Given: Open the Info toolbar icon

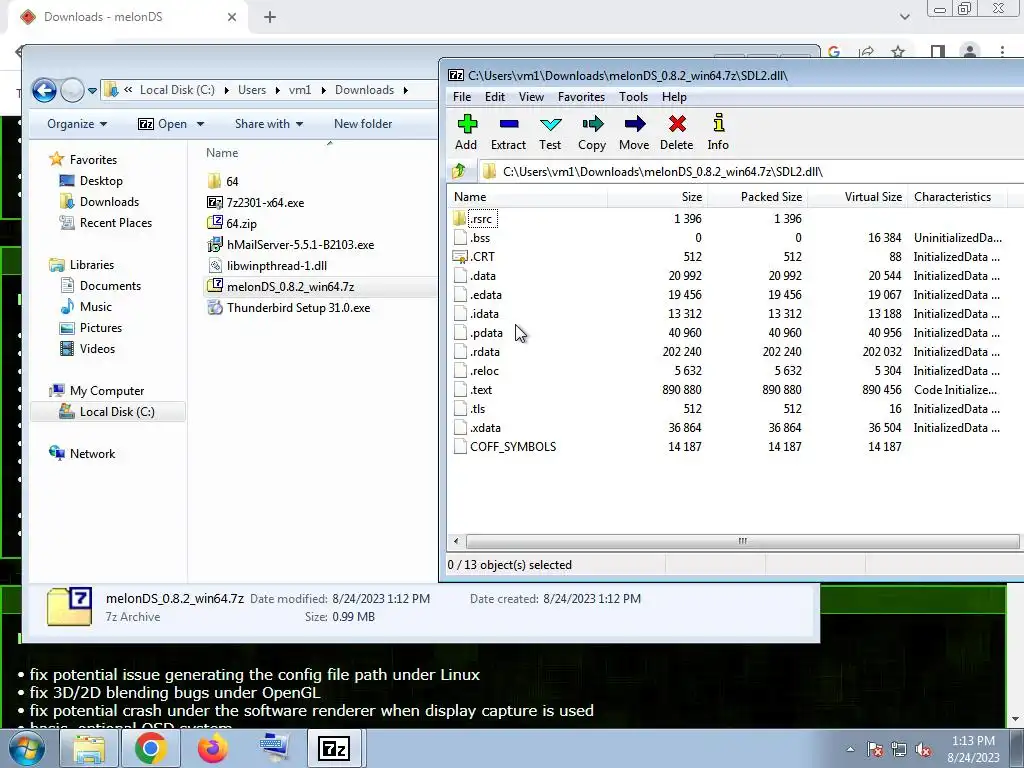Looking at the screenshot, I should coord(718,133).
